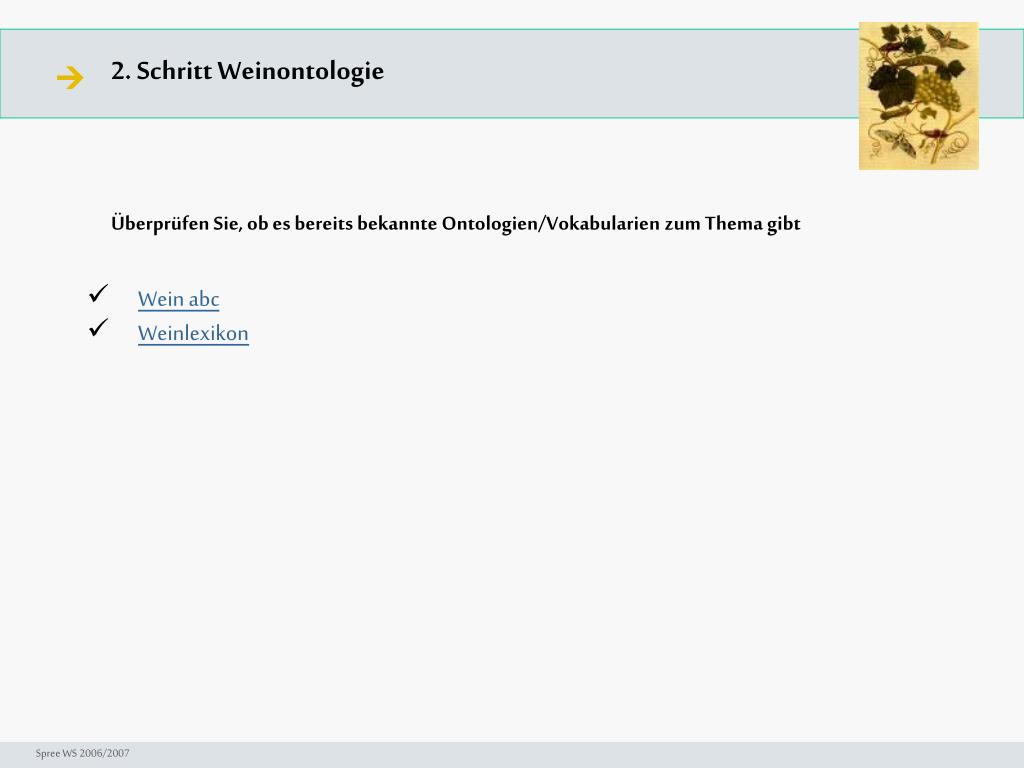The width and height of the screenshot is (1024, 768).
Task: Click the checkmark bullet next to Wein abc
Action: (x=99, y=293)
